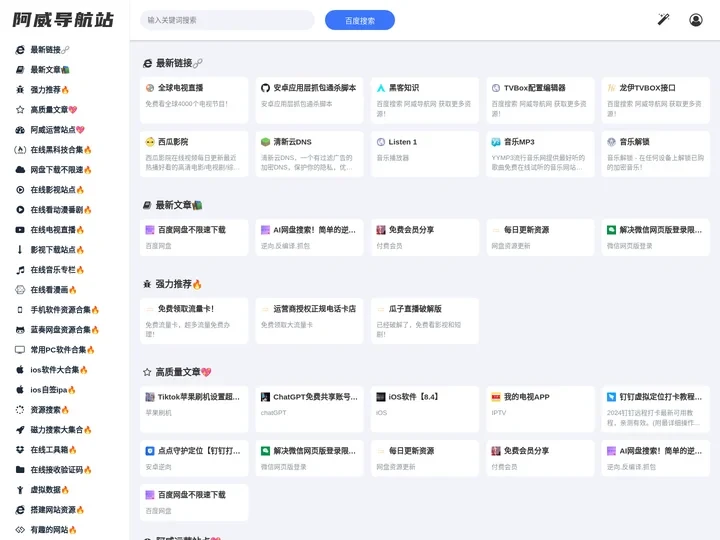Go to 阿威运营站点 sidebar entry

pos(50,130)
